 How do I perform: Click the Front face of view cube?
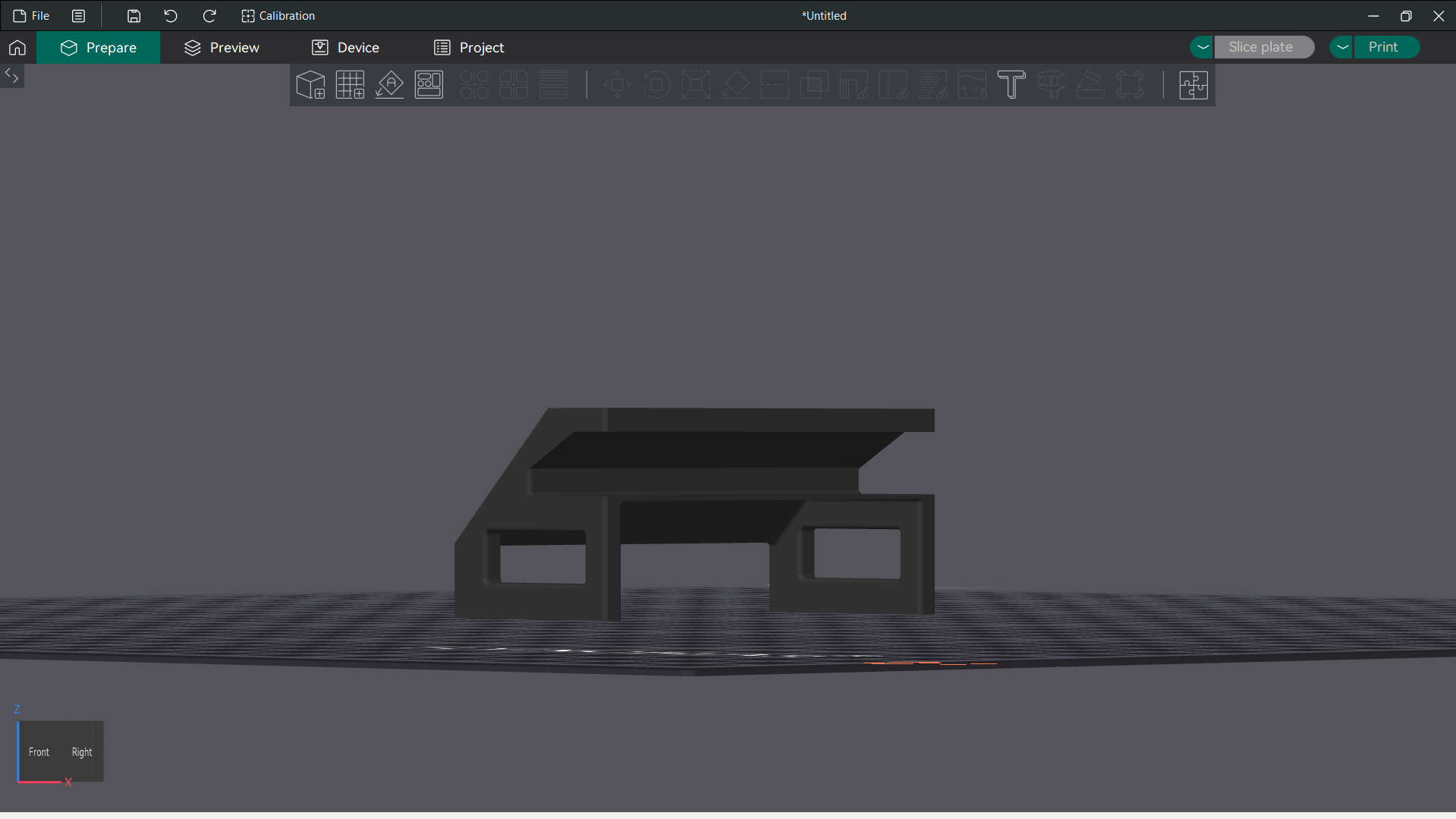click(39, 752)
